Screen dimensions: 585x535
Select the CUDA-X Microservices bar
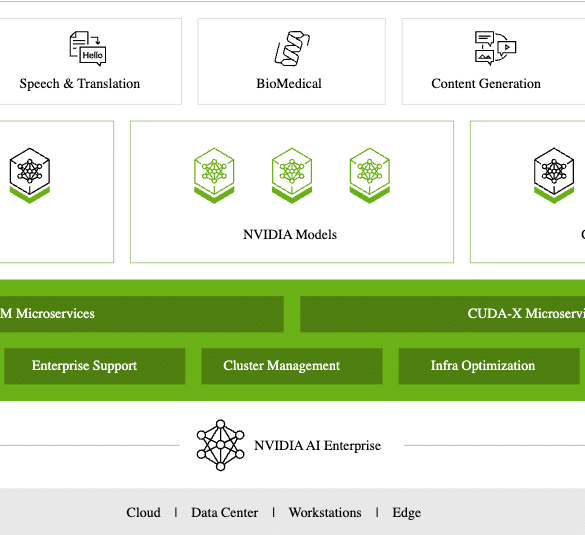pos(442,314)
